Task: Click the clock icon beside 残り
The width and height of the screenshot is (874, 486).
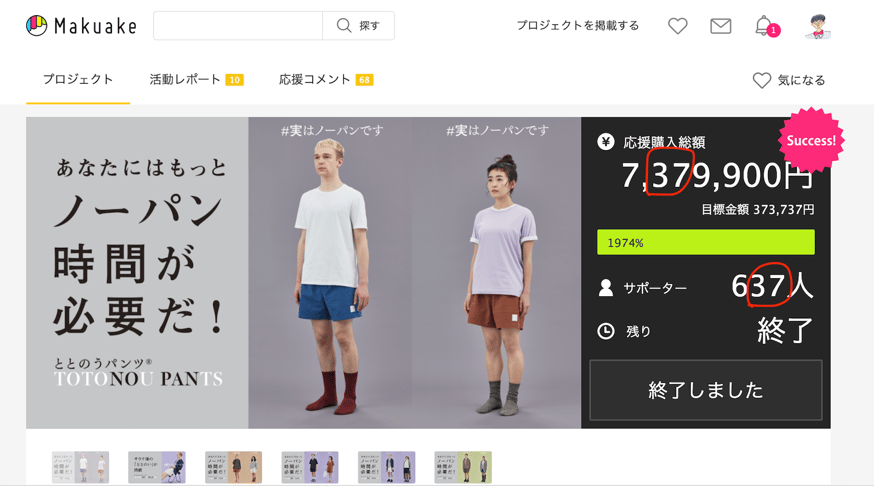Action: coord(606,331)
